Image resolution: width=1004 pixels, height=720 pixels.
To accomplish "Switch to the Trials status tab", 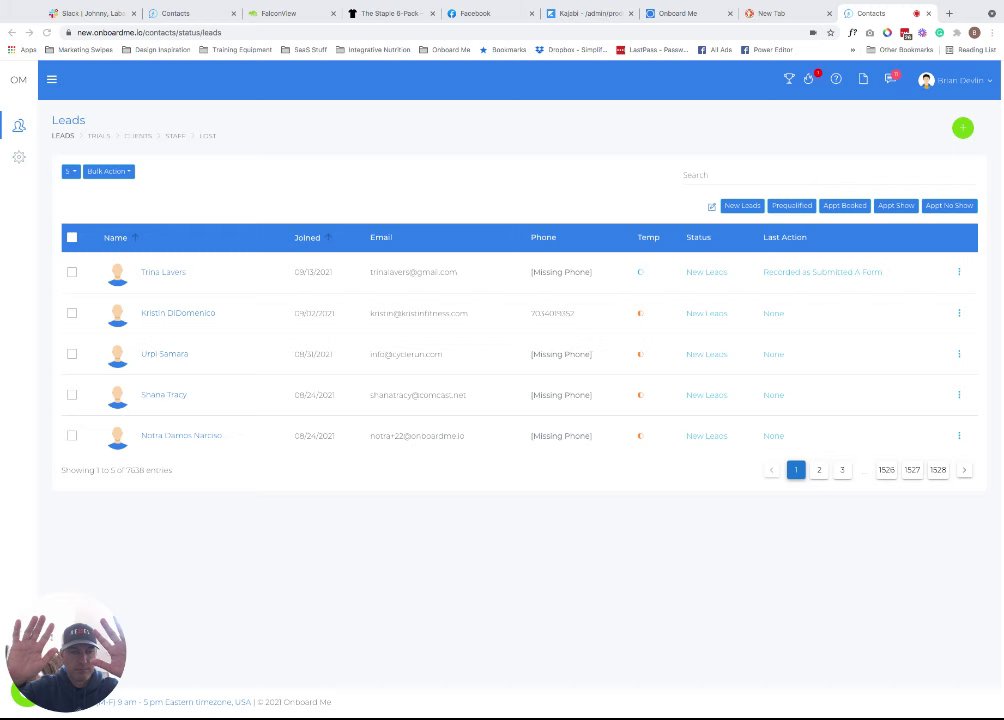I will click(99, 136).
